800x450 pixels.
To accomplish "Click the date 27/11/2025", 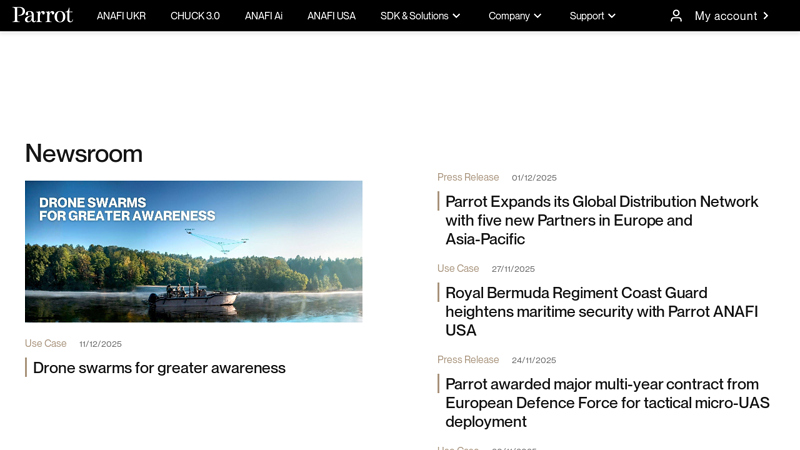I will (513, 269).
